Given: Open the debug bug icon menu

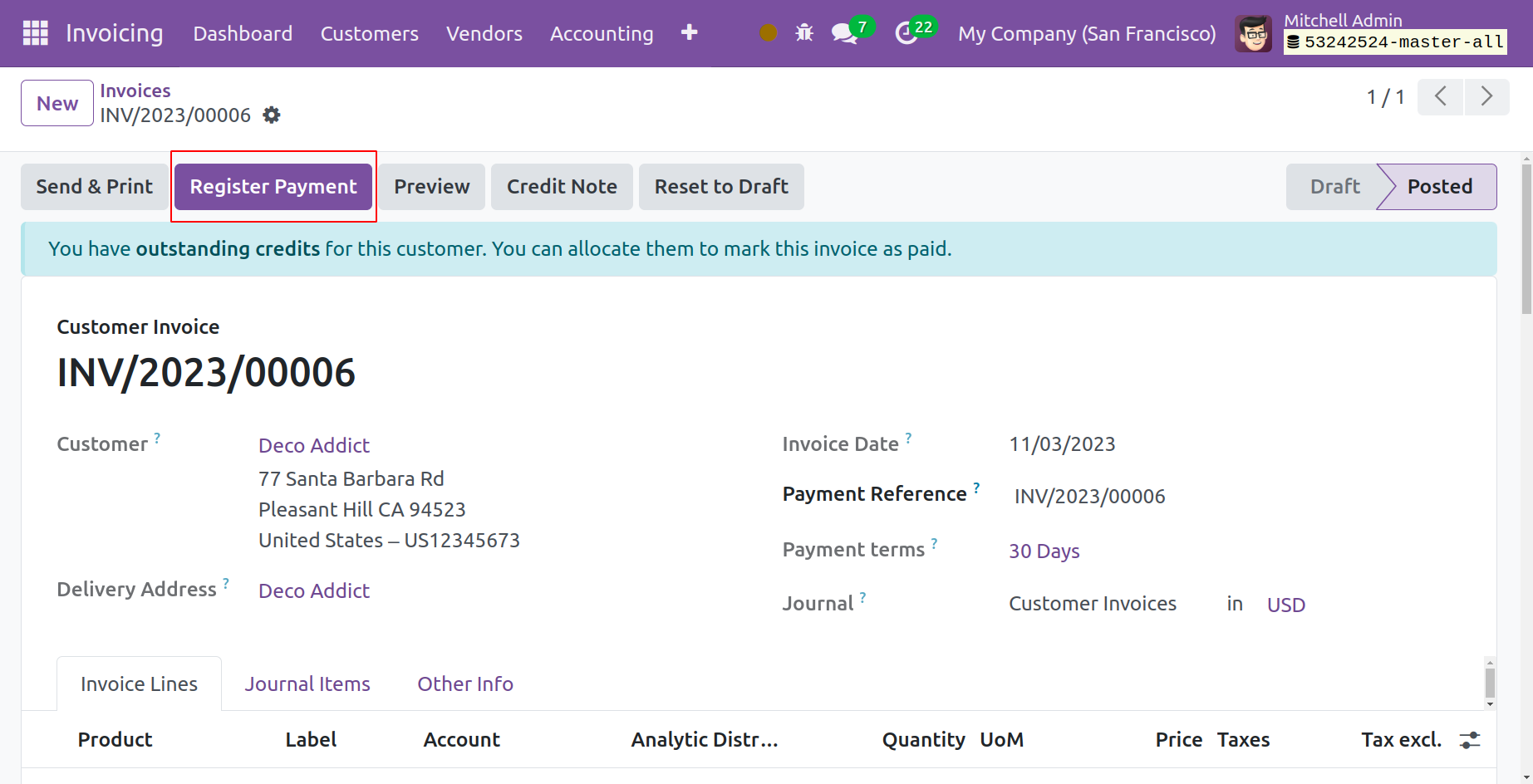Looking at the screenshot, I should 804,33.
